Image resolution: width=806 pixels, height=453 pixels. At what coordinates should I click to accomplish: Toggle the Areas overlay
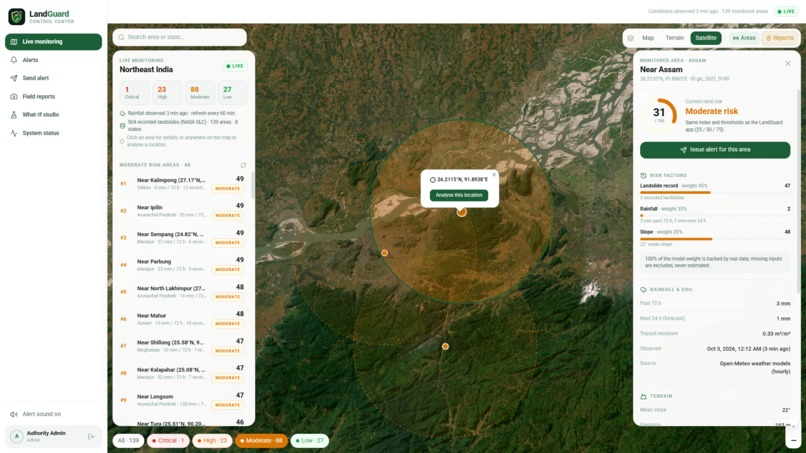pos(744,38)
